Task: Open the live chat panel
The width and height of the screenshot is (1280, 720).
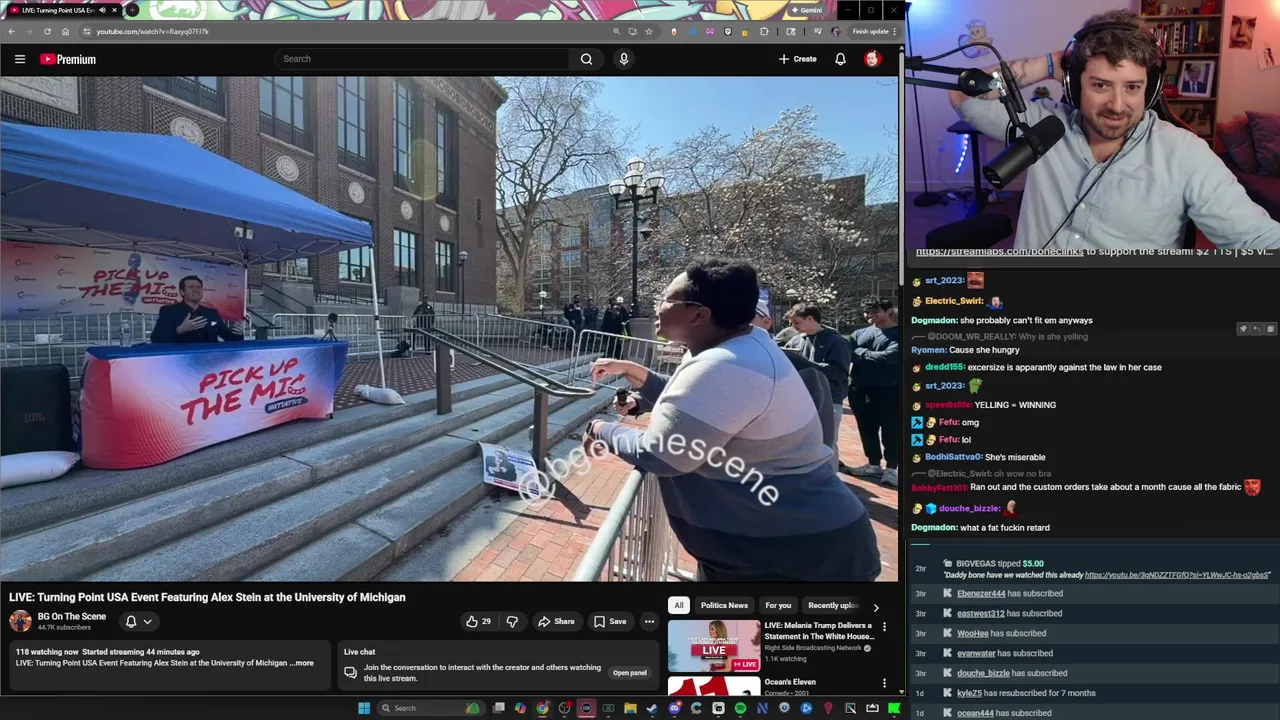Action: tap(629, 672)
